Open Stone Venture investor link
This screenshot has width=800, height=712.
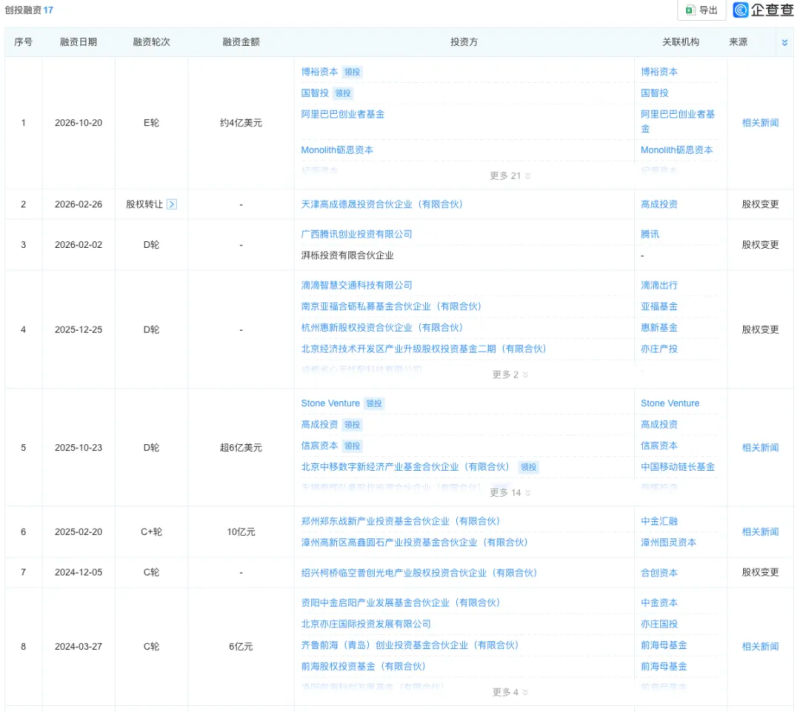(330, 403)
